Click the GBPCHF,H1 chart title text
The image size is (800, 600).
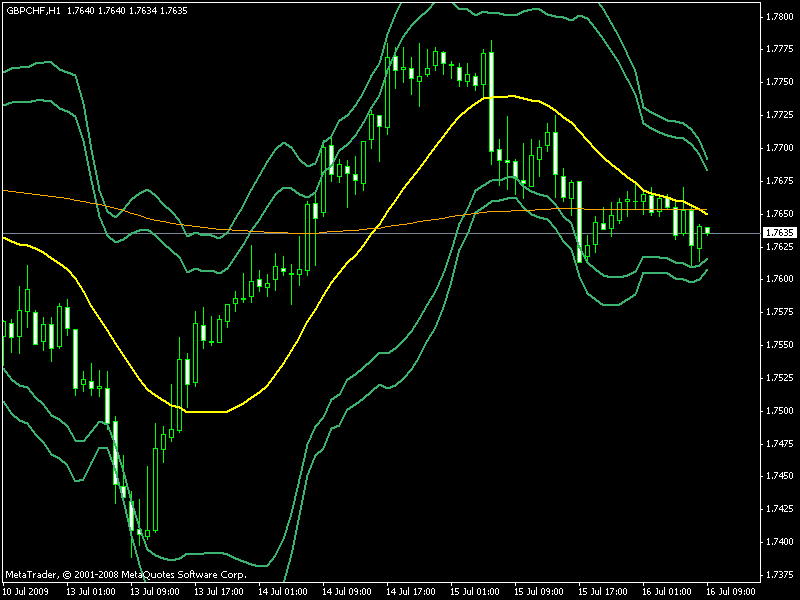tap(33, 10)
